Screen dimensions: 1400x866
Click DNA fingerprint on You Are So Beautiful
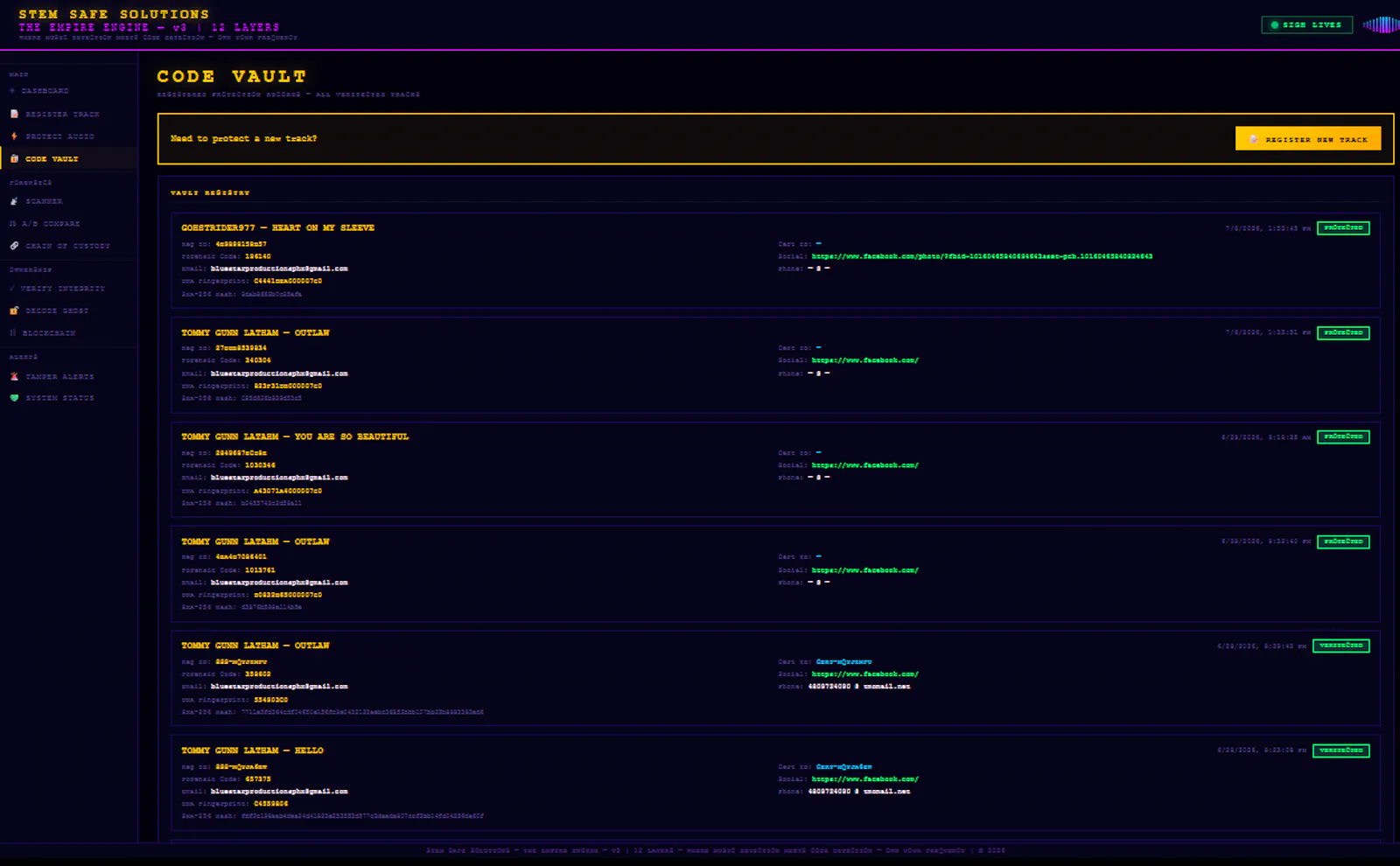point(288,491)
